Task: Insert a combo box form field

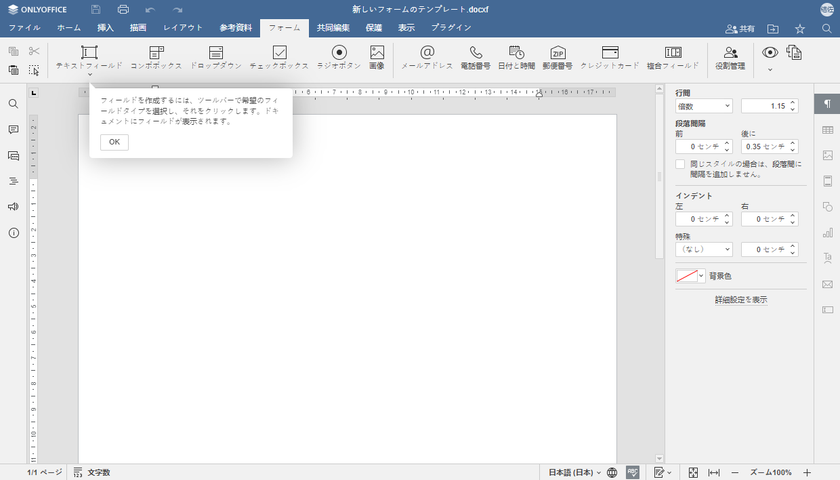Action: (x=156, y=57)
